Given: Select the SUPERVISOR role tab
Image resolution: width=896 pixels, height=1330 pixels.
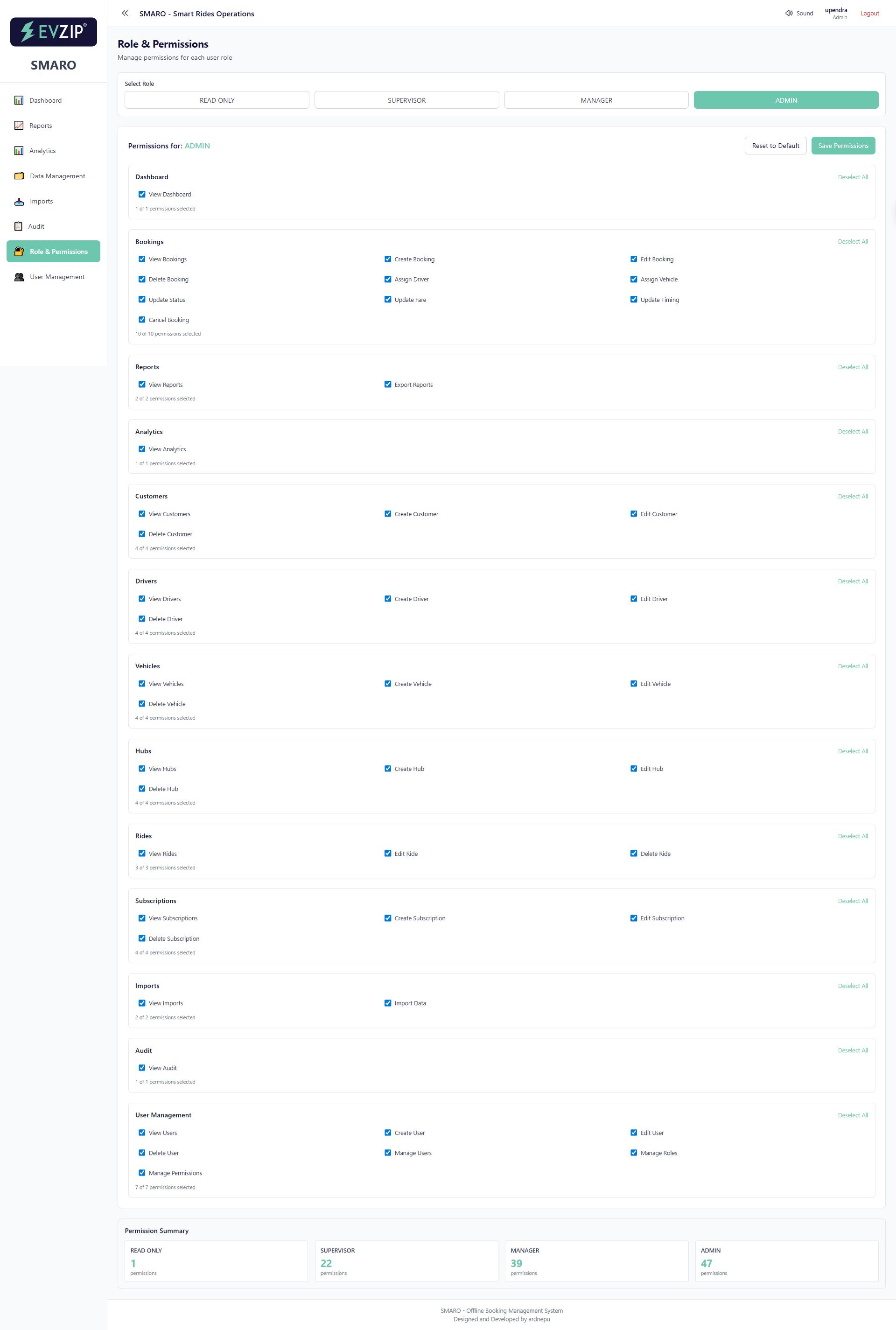Looking at the screenshot, I should pyautogui.click(x=406, y=99).
